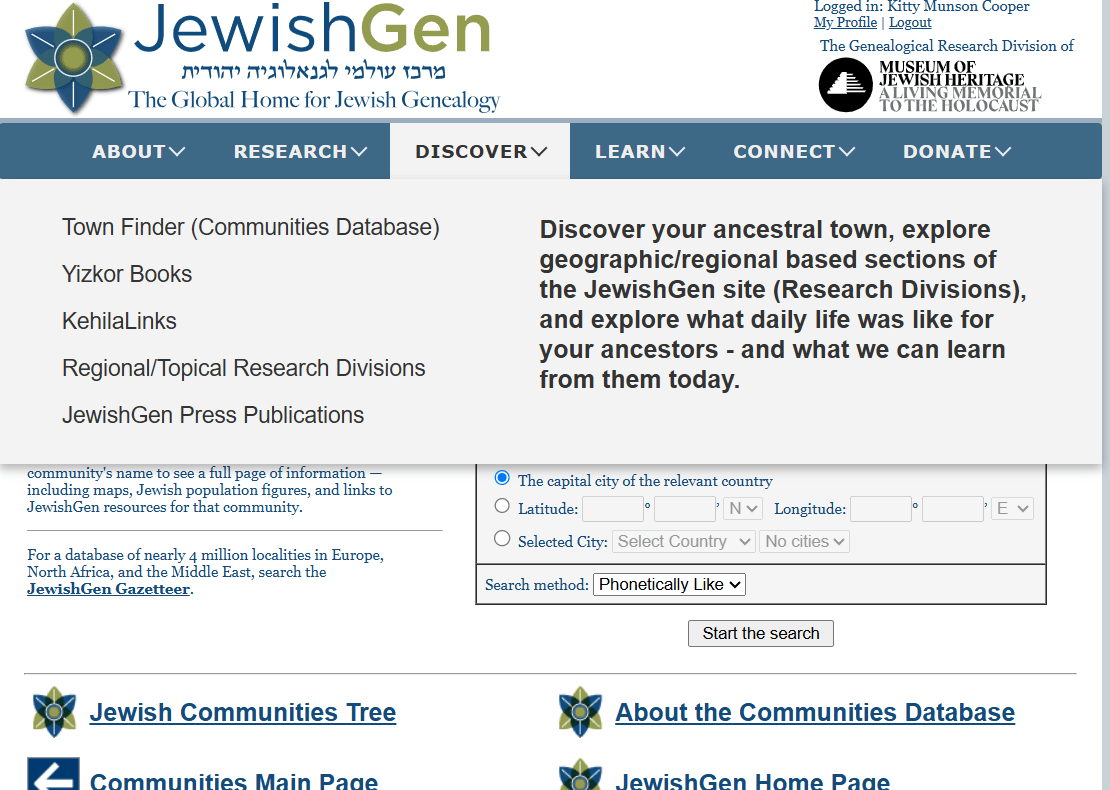Image resolution: width=1110 pixels, height=790 pixels.
Task: Expand the CONNECT menu
Action: (x=794, y=151)
